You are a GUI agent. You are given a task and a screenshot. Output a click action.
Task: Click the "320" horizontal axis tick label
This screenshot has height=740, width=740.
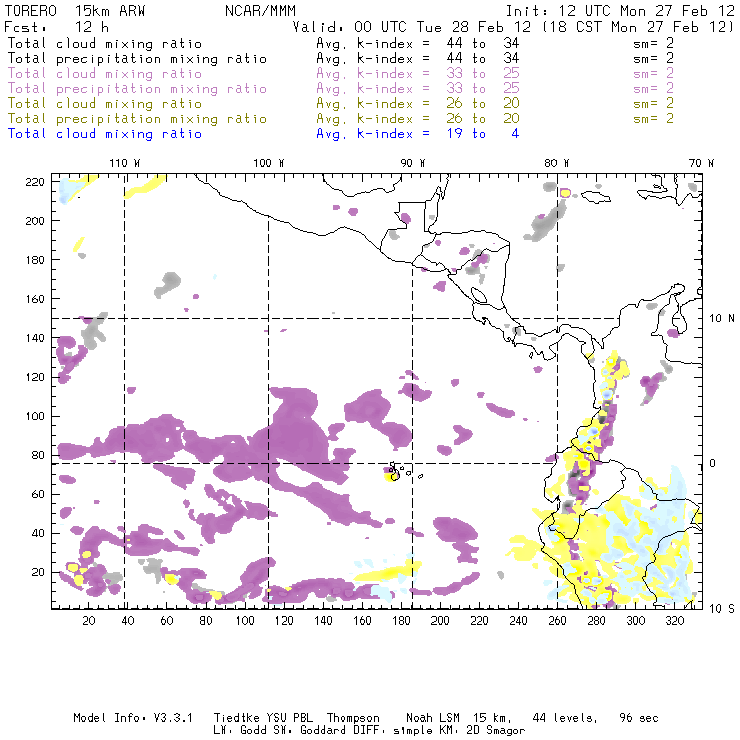(x=675, y=621)
